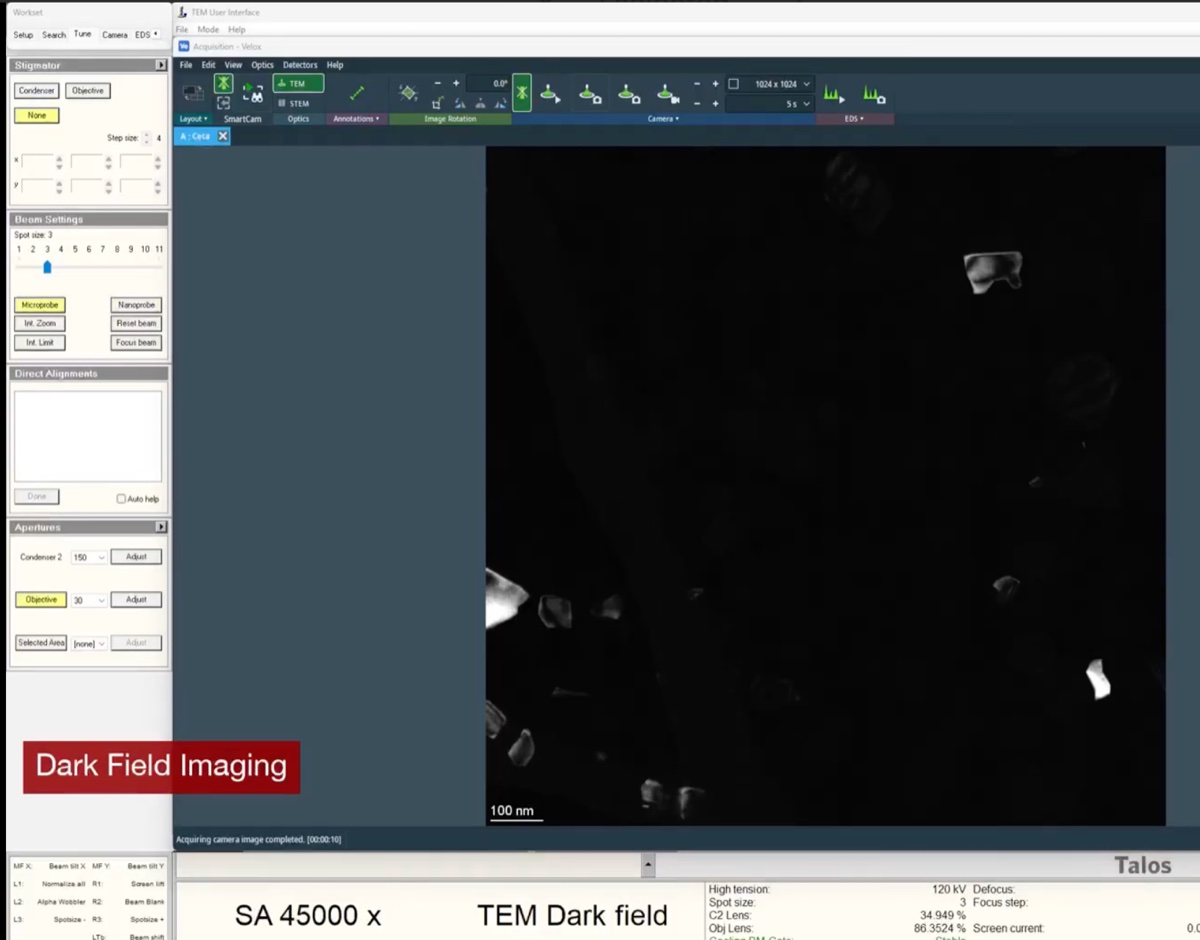This screenshot has height=940, width=1200.
Task: Open the Selected Area aperture dropdown
Action: pos(88,643)
